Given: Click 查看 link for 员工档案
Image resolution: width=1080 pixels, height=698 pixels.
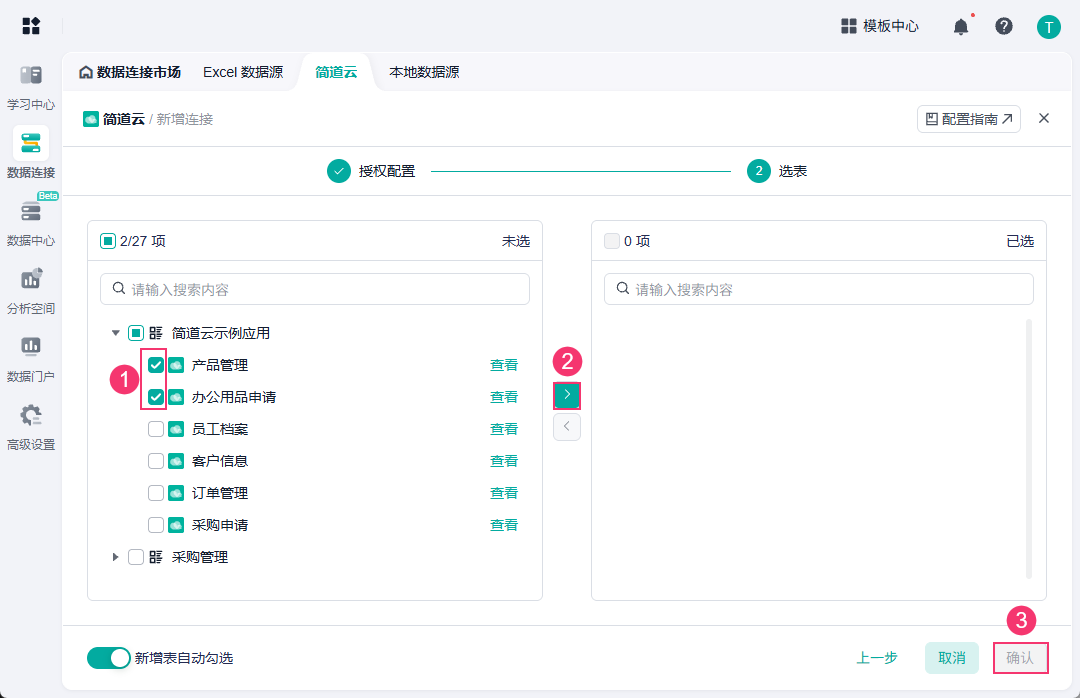Looking at the screenshot, I should (x=503, y=429).
